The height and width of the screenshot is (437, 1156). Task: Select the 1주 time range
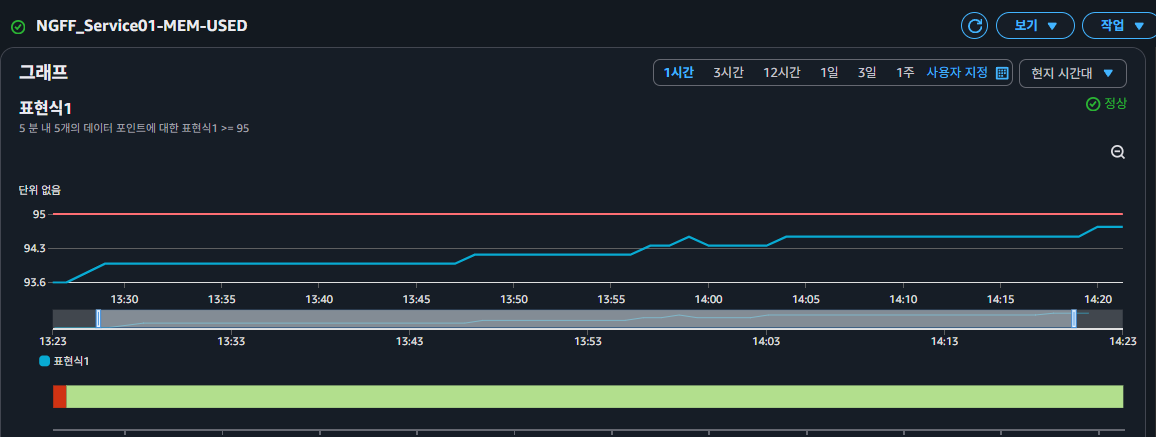[x=905, y=73]
